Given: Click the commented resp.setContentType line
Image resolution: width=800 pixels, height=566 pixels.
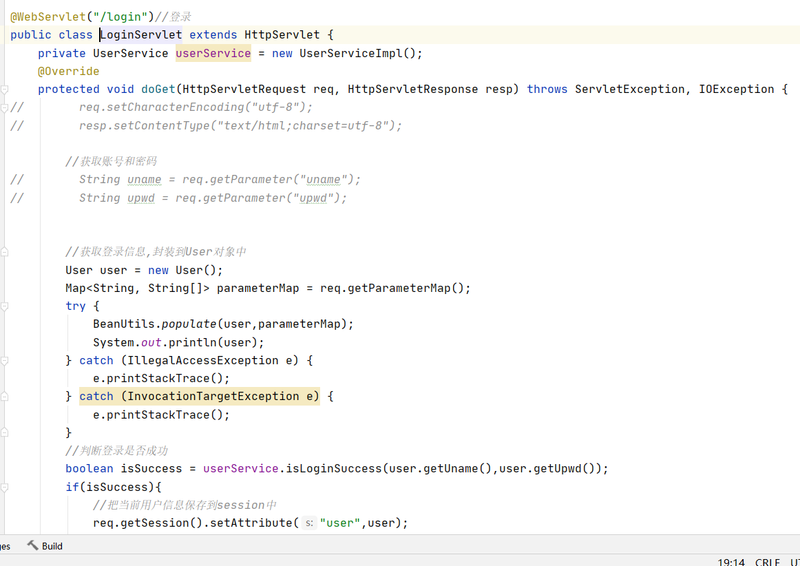Looking at the screenshot, I should coord(240,126).
